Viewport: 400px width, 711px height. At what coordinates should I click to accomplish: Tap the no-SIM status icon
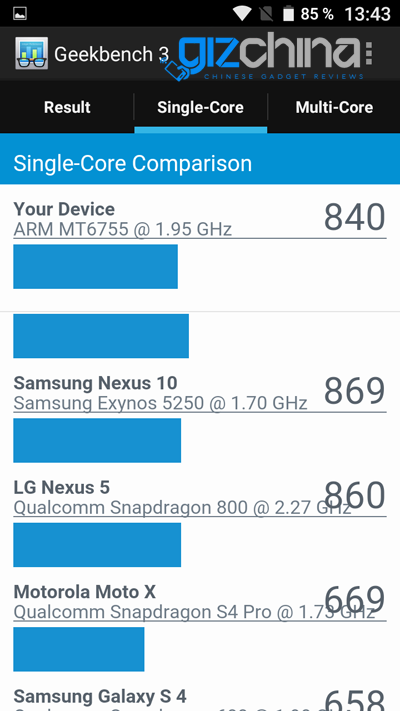pyautogui.click(x=266, y=14)
